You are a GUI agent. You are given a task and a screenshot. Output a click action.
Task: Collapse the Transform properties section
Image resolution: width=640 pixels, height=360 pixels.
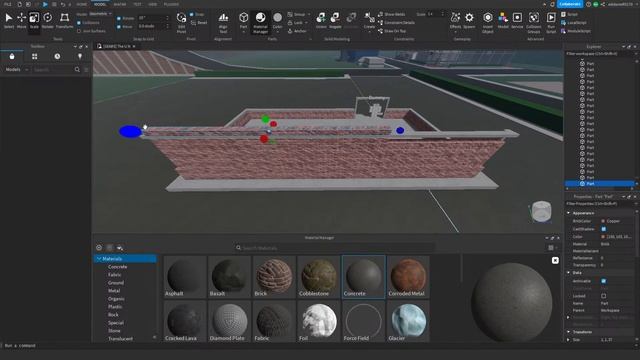click(568, 332)
